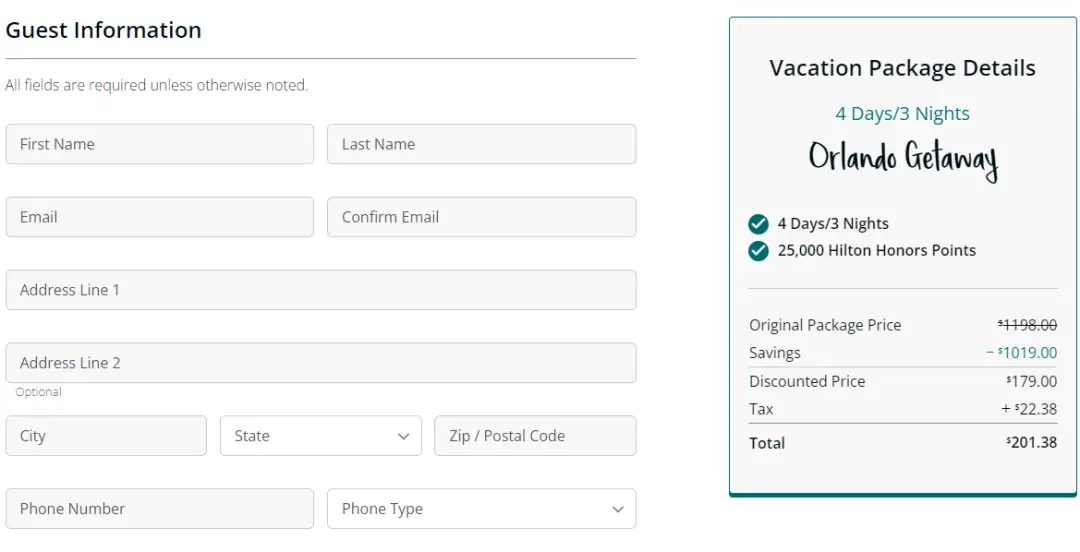This screenshot has height=552, width=1080.
Task: Focus the Address Line 1 field
Action: [x=320, y=290]
